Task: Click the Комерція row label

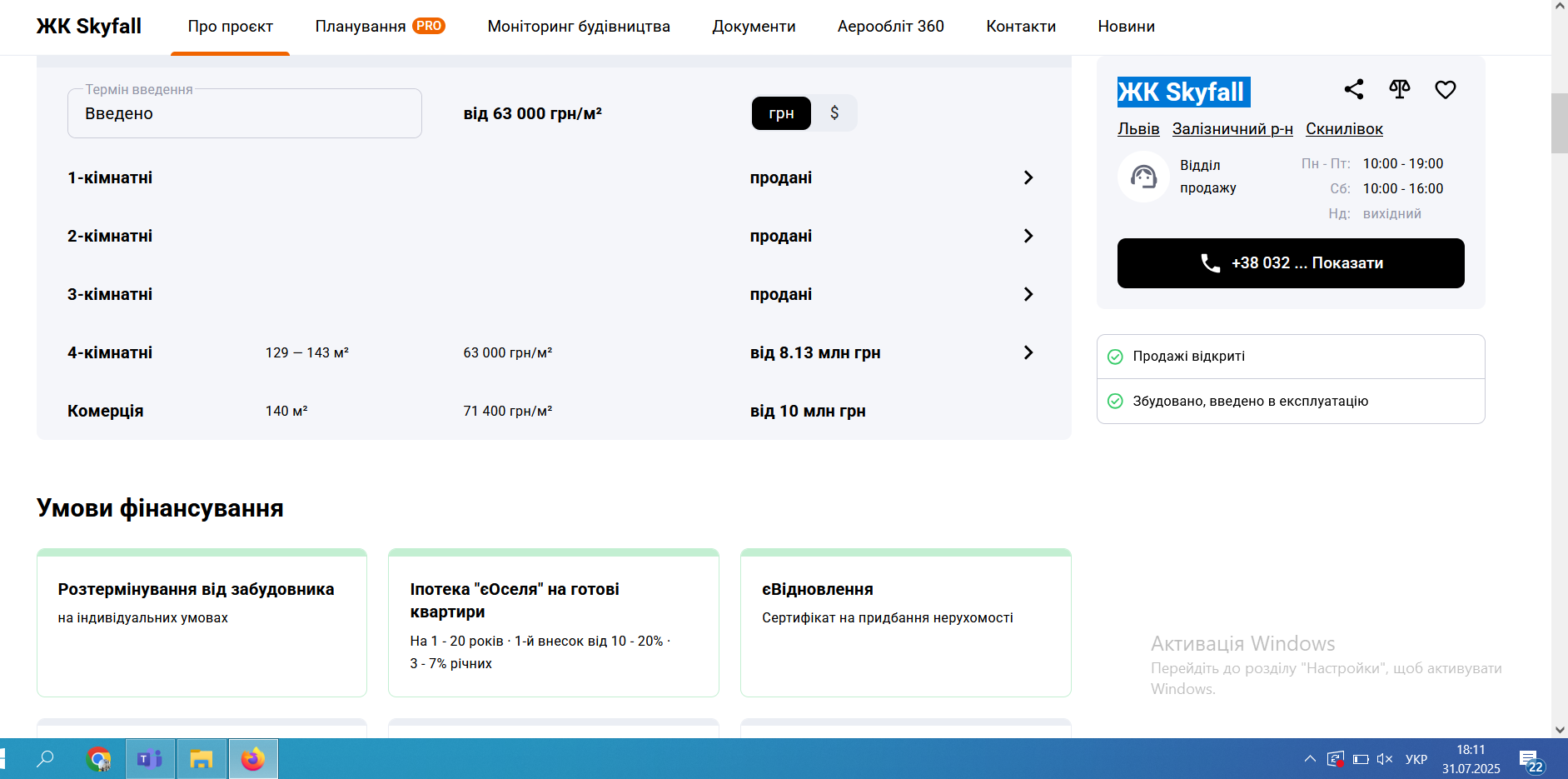Action: 106,411
